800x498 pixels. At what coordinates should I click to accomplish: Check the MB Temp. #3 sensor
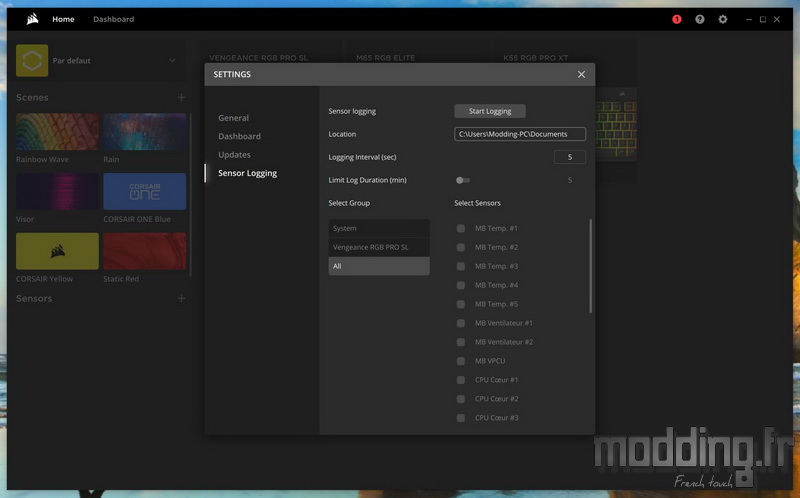point(461,266)
